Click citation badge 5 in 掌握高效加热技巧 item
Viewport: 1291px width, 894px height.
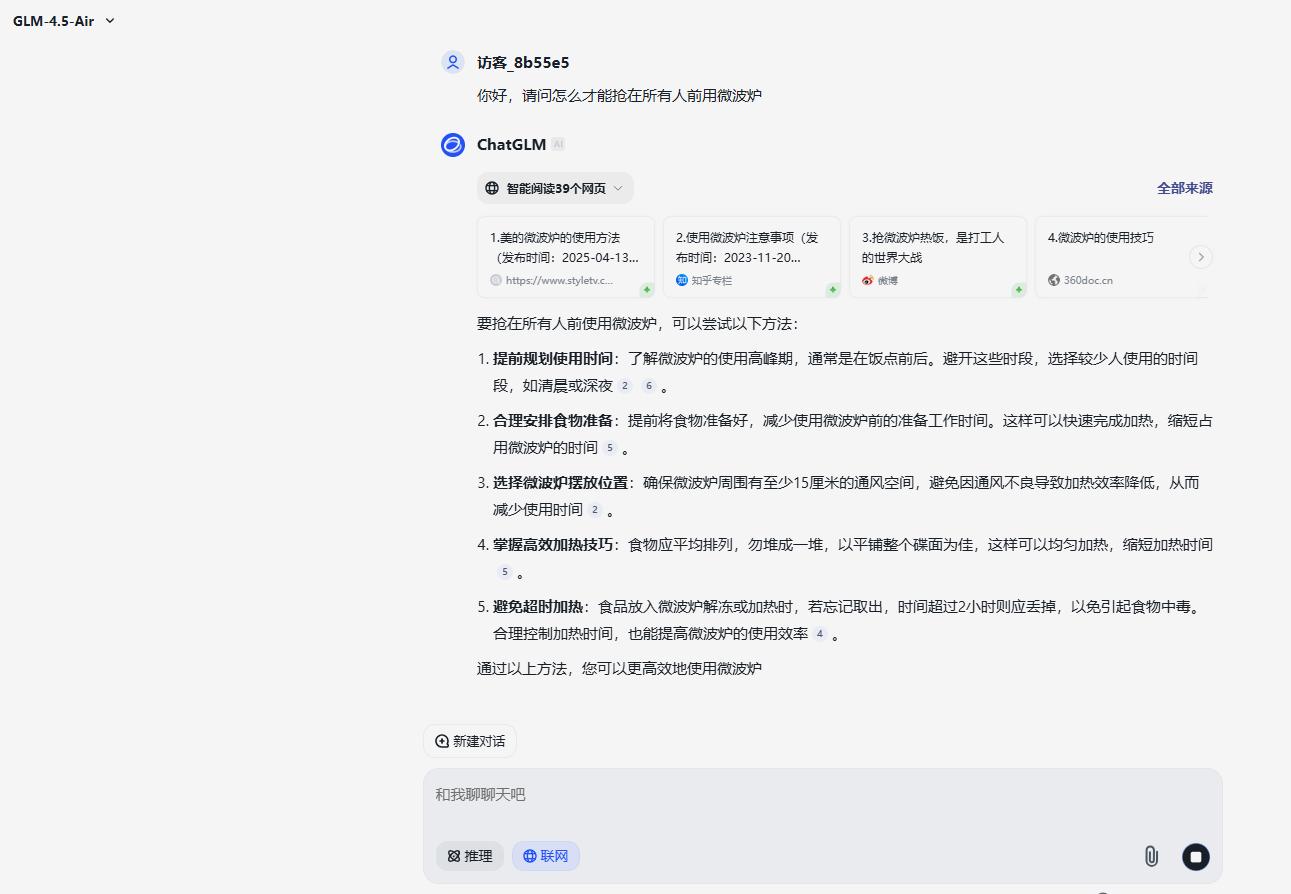pos(505,572)
